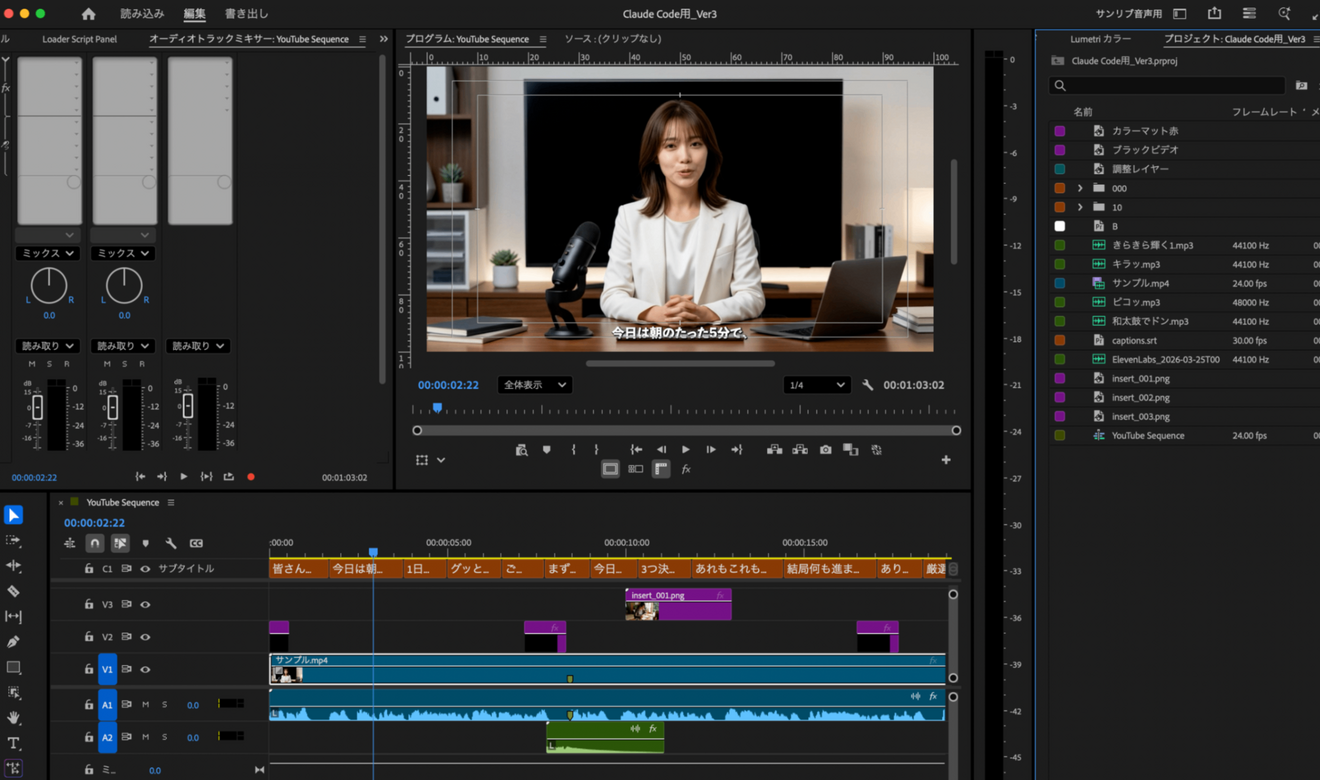Click the Home icon in top bar
The height and width of the screenshot is (780, 1320).
[x=89, y=14]
